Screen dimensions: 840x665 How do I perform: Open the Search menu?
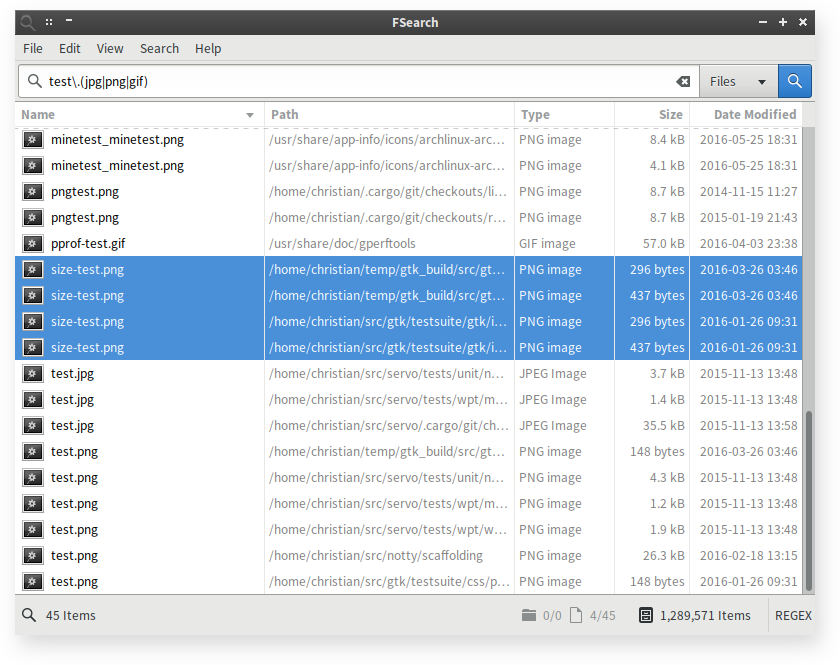point(159,49)
